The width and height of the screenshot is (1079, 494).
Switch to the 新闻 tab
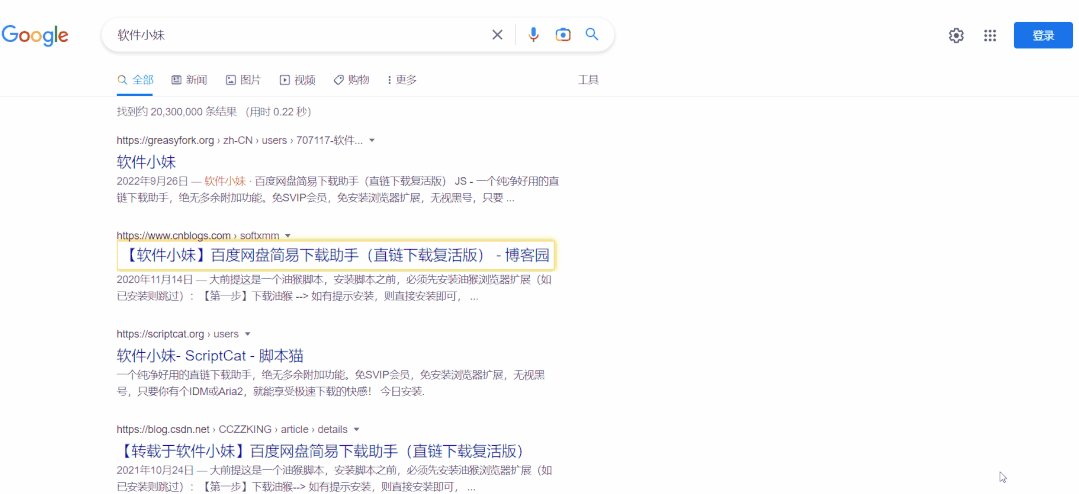[x=189, y=80]
